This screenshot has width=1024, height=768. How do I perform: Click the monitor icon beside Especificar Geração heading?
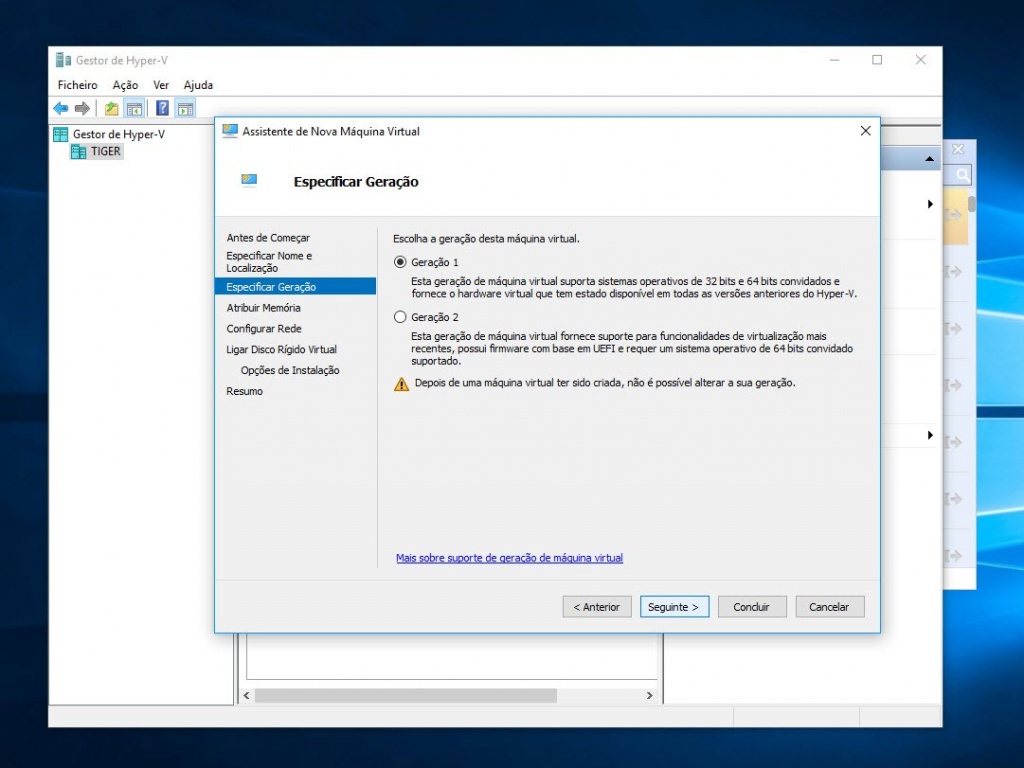tap(247, 181)
